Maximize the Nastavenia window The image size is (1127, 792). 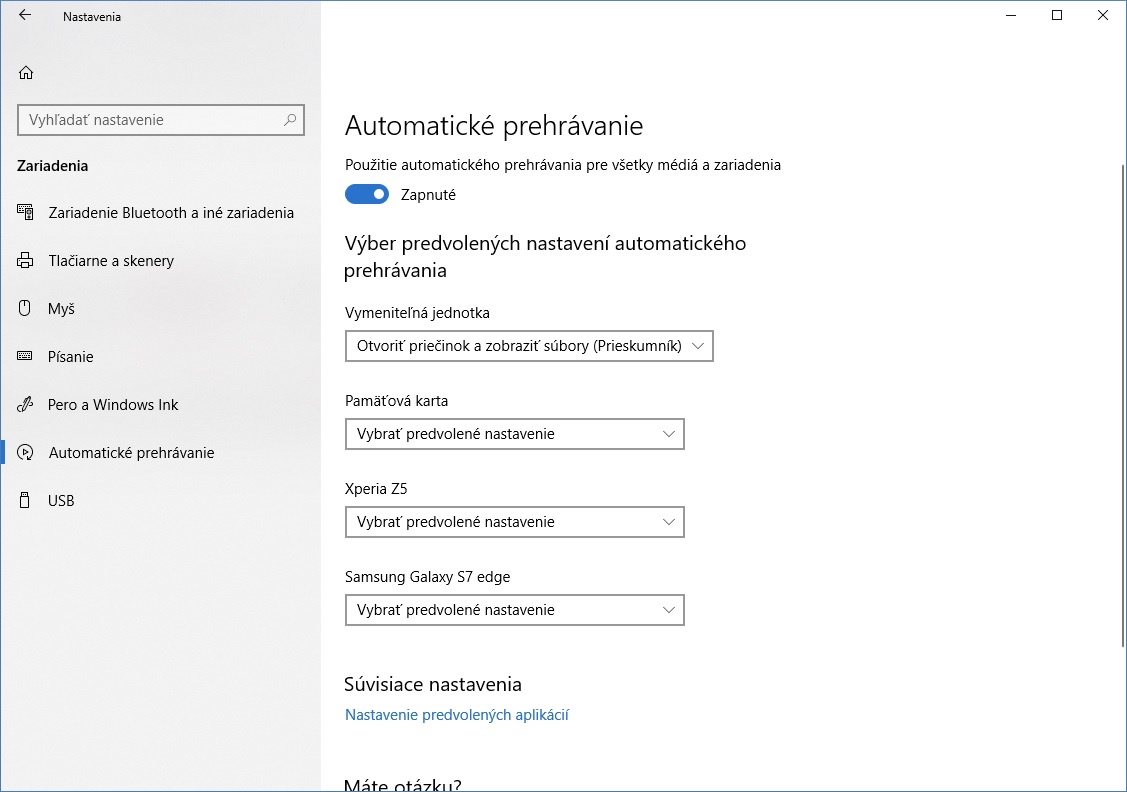pyautogui.click(x=1057, y=15)
